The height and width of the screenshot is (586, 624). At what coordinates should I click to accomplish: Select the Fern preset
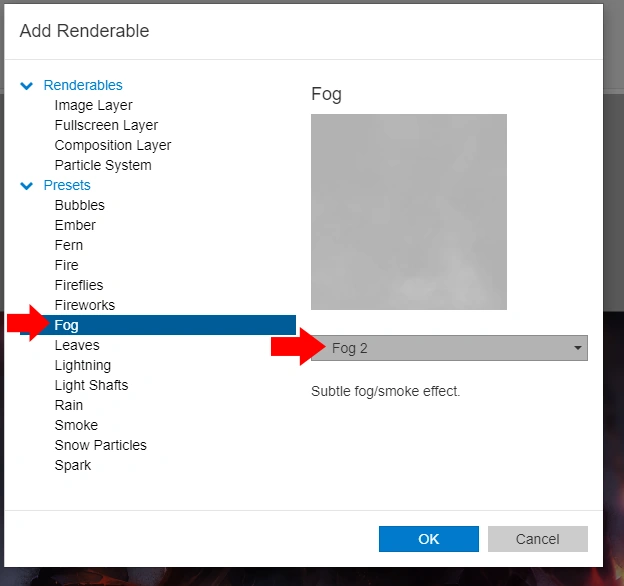(69, 245)
